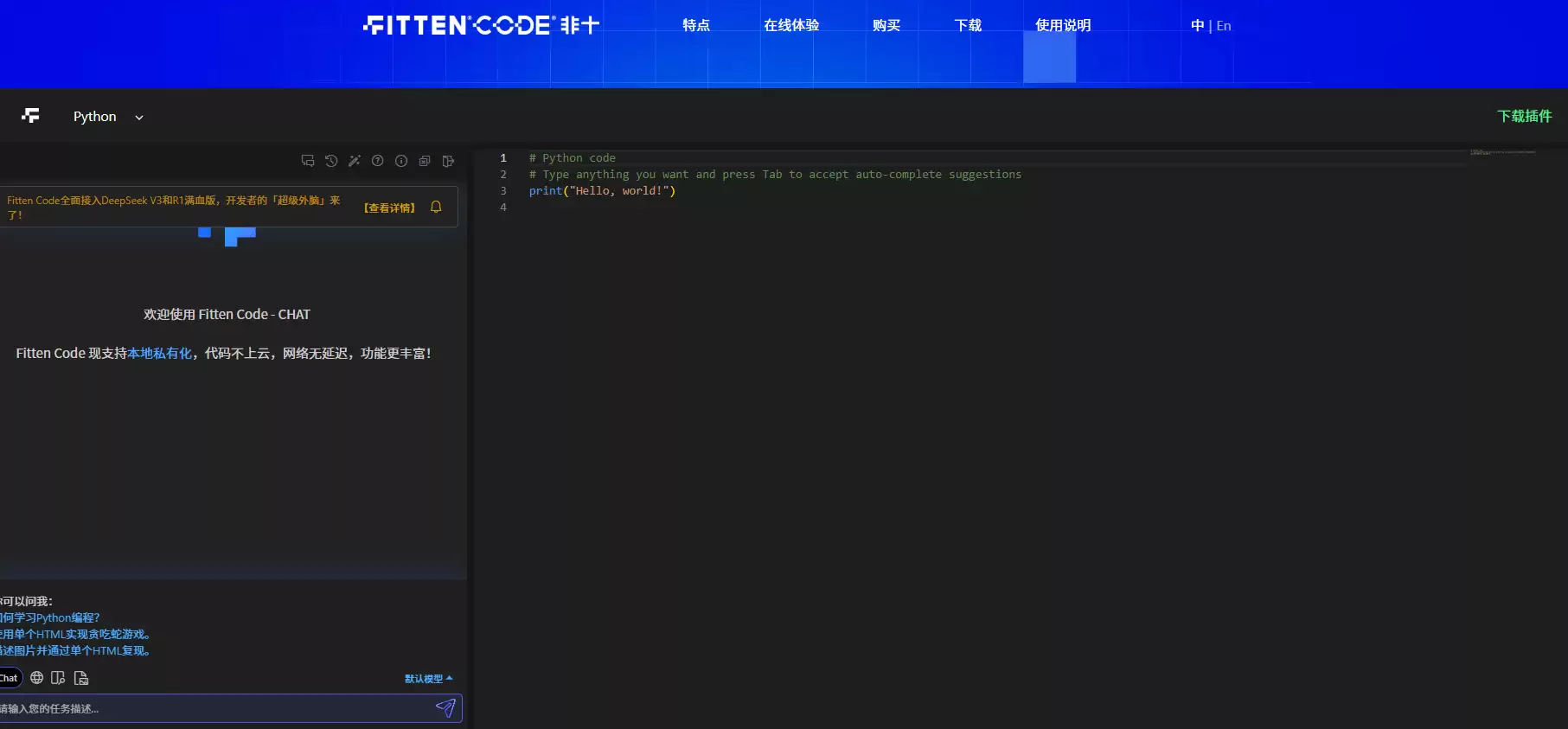Screen dimensions: 1568x729
Task: Open 在线体验 menu item
Action: (791, 26)
